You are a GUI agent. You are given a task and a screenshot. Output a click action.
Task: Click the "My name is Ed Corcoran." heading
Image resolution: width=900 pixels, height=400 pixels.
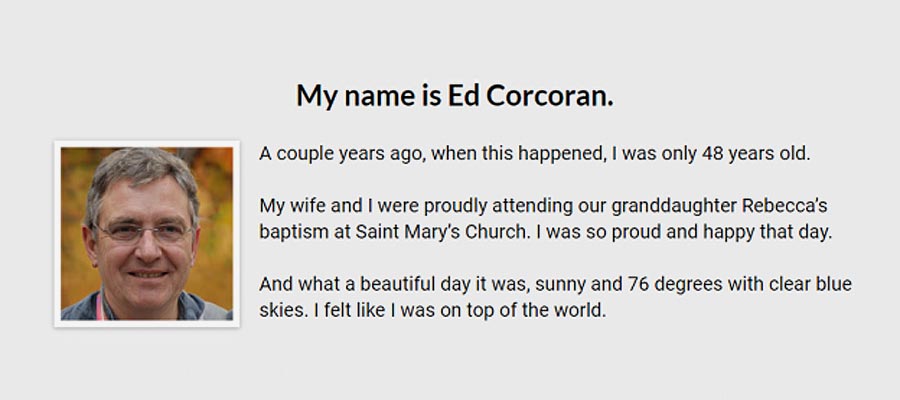(x=455, y=96)
